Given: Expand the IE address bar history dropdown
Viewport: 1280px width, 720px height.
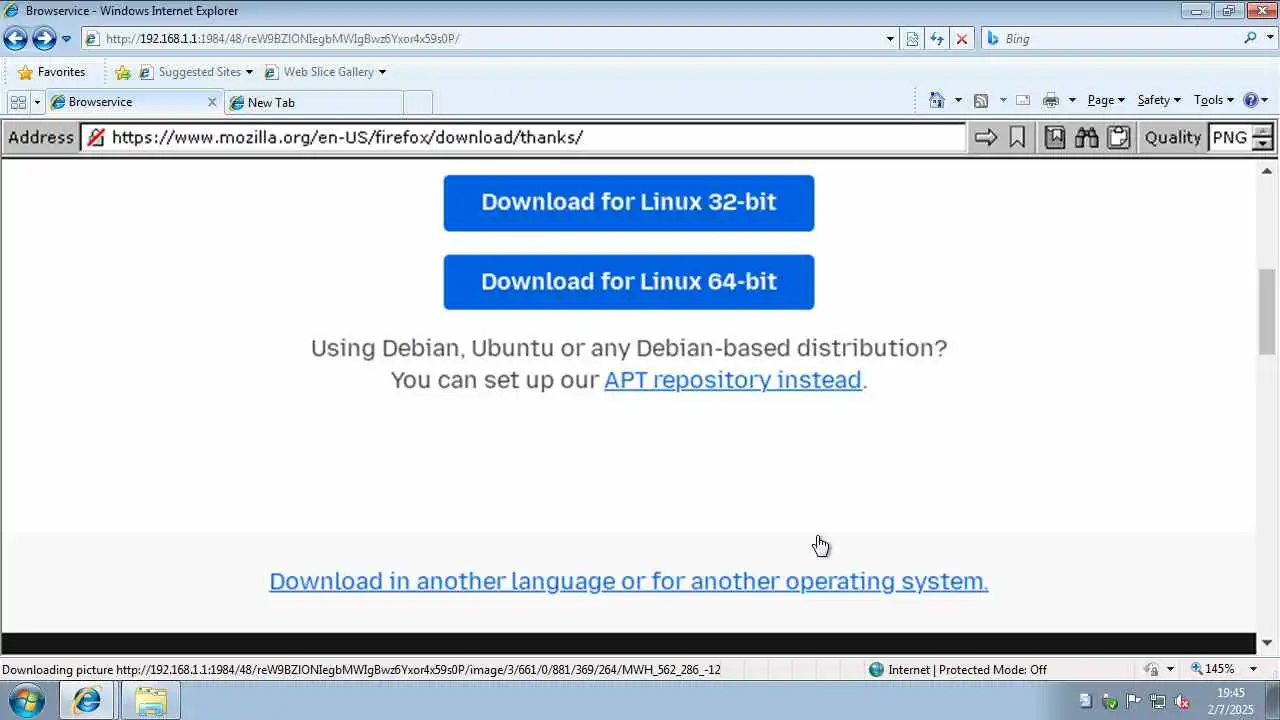Looking at the screenshot, I should coord(890,39).
